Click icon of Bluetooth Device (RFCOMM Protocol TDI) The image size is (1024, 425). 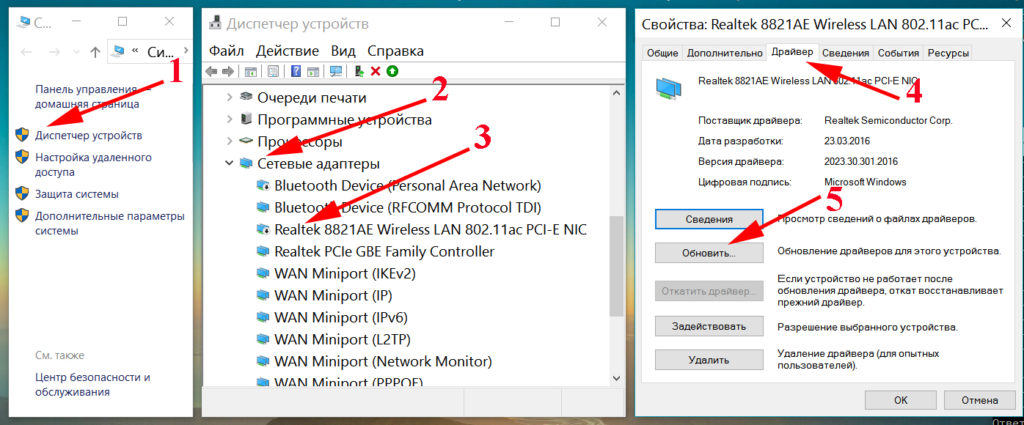263,208
